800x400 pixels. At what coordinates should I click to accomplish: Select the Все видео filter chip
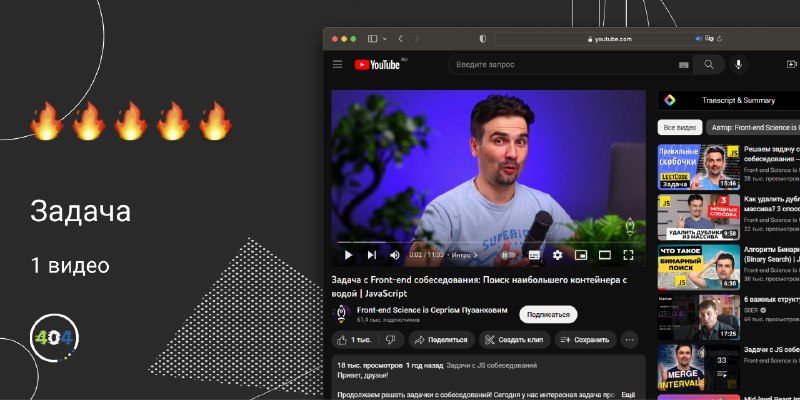[x=680, y=128]
